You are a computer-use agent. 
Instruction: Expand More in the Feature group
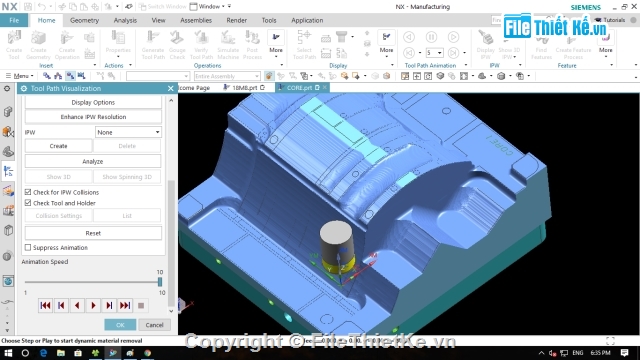(x=606, y=44)
